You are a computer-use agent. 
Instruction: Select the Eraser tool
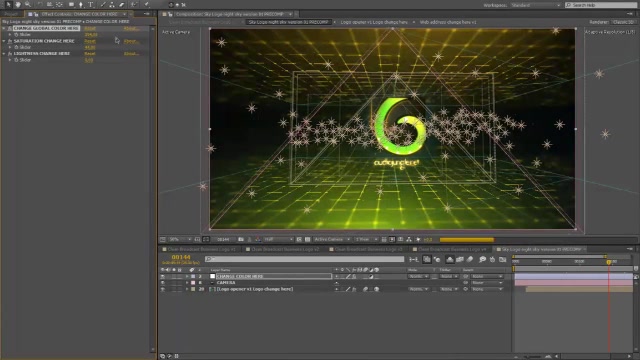click(122, 4)
